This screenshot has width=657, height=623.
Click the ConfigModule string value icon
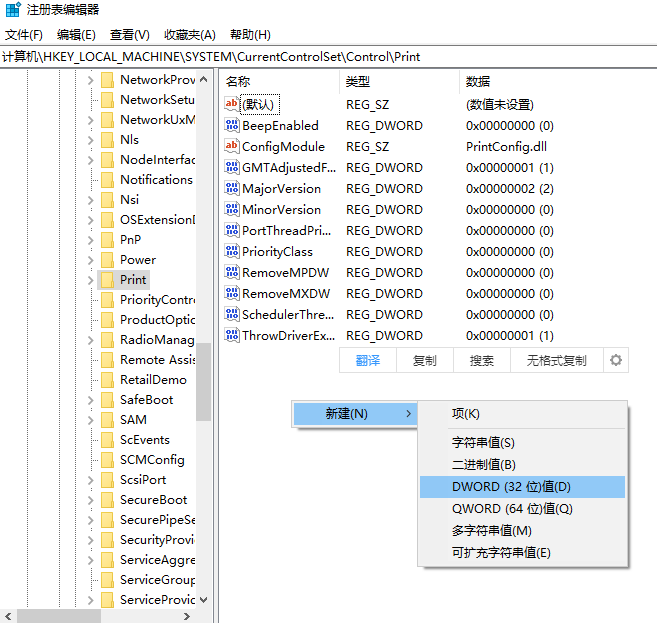232,146
